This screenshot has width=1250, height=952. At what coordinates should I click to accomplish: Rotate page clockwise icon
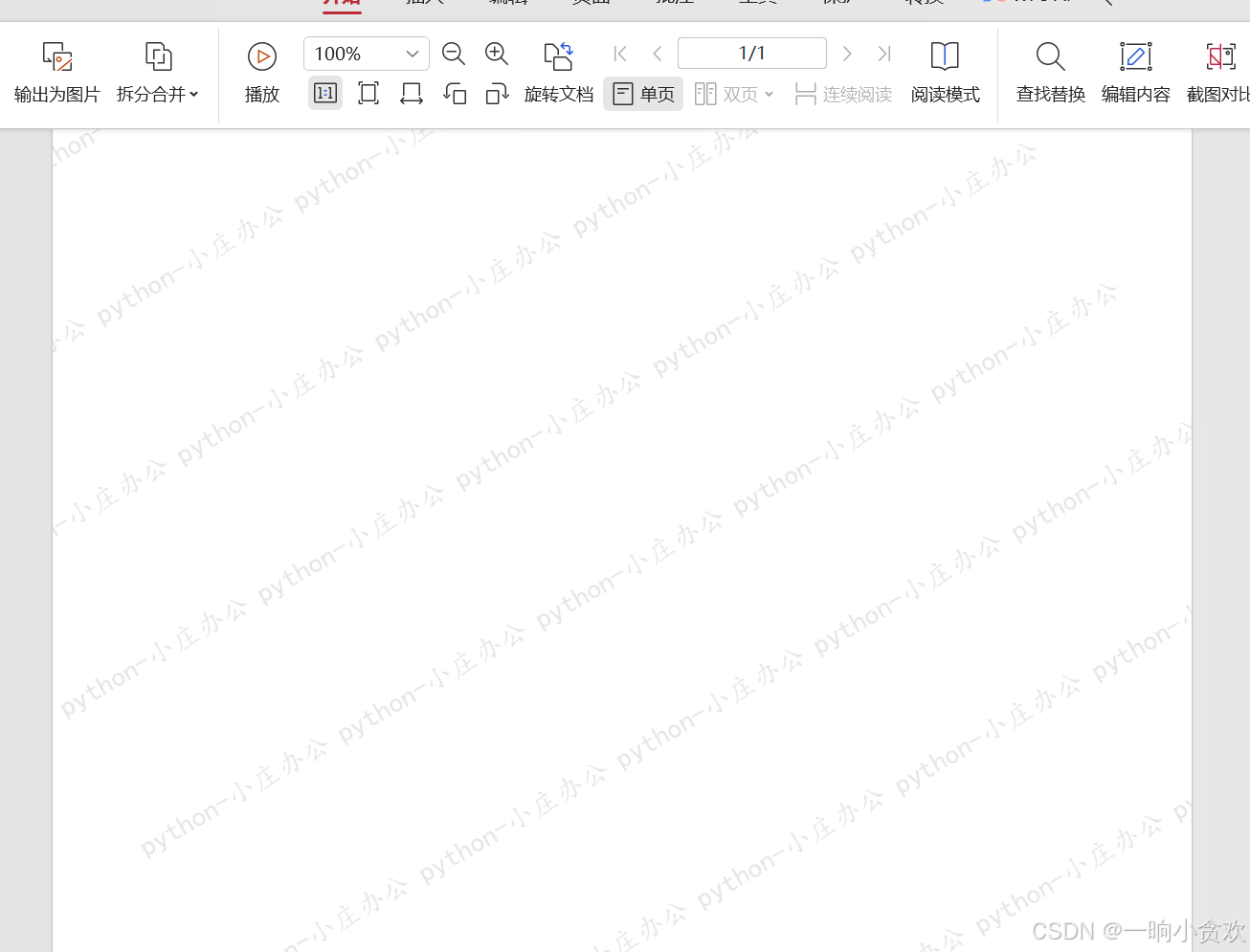[497, 94]
